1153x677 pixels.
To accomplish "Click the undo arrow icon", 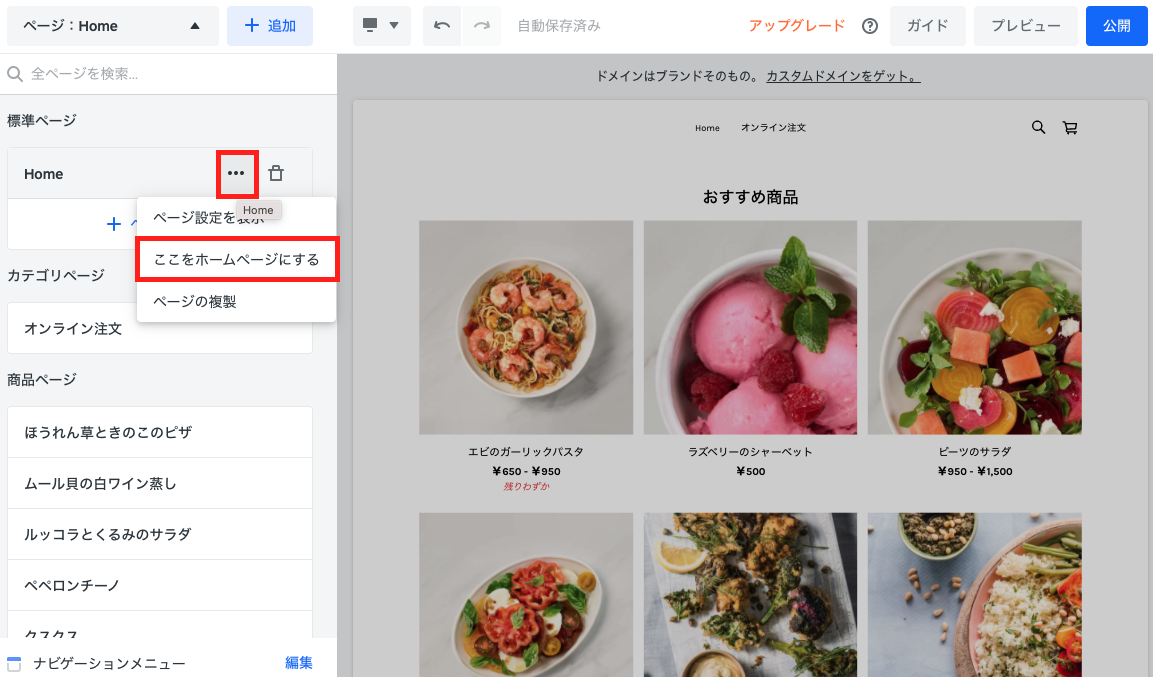I will point(442,26).
